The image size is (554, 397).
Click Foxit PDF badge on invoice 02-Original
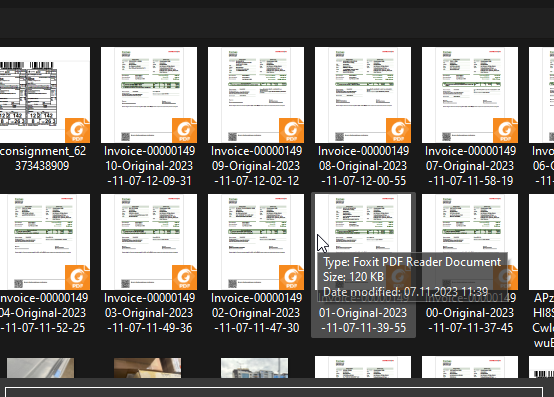(x=291, y=277)
